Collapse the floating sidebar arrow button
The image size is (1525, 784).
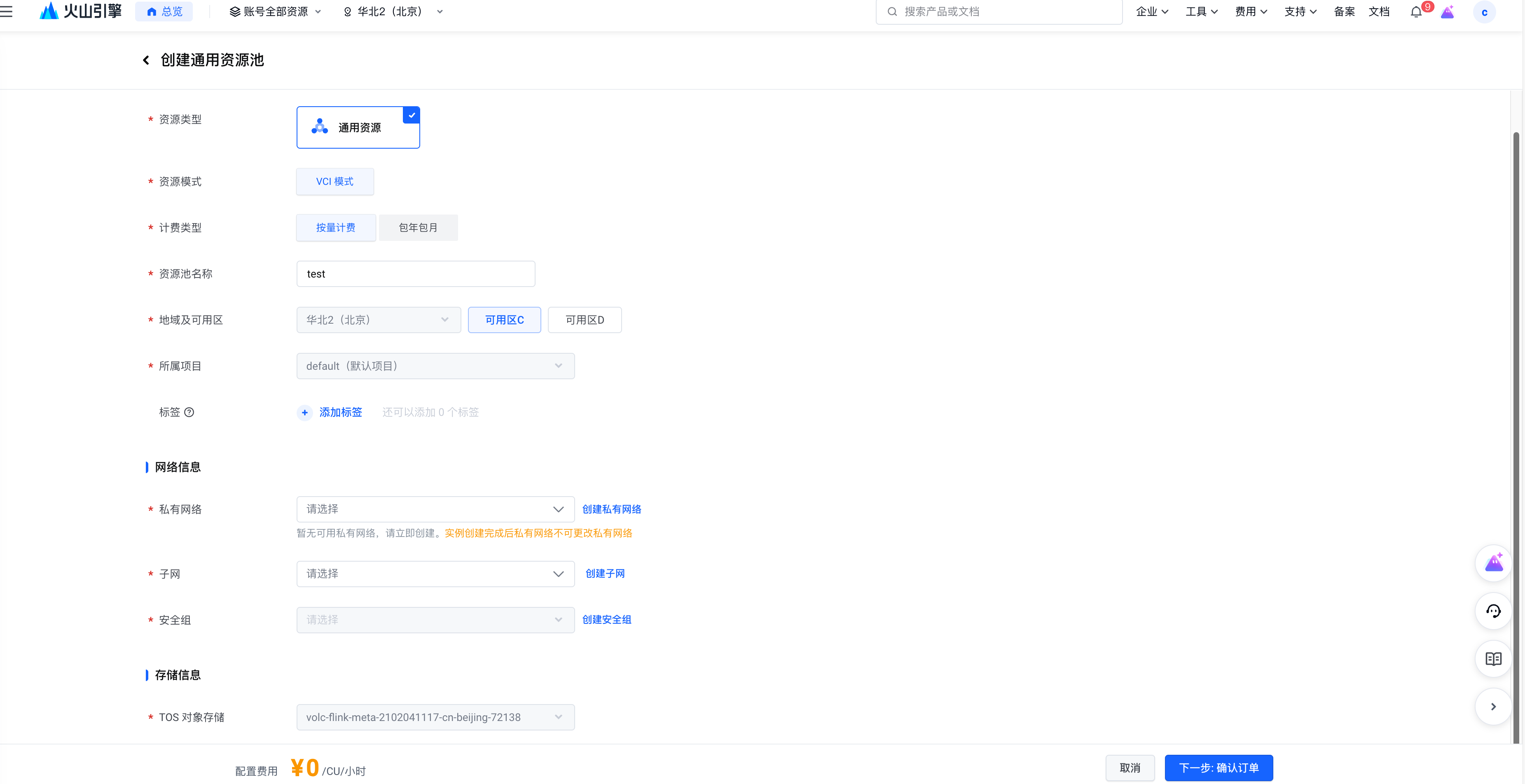click(x=1493, y=707)
